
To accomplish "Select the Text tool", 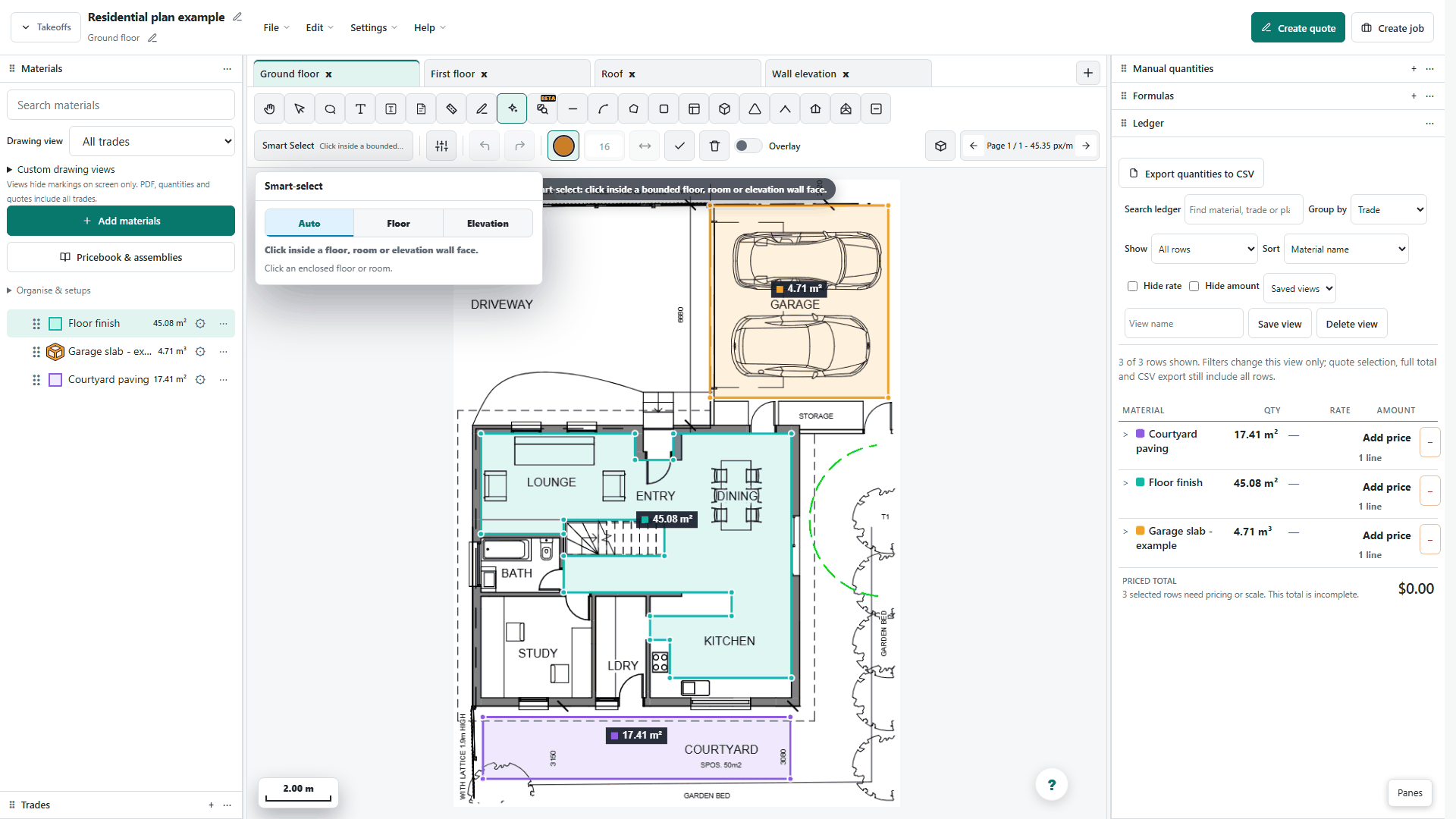I will [360, 109].
